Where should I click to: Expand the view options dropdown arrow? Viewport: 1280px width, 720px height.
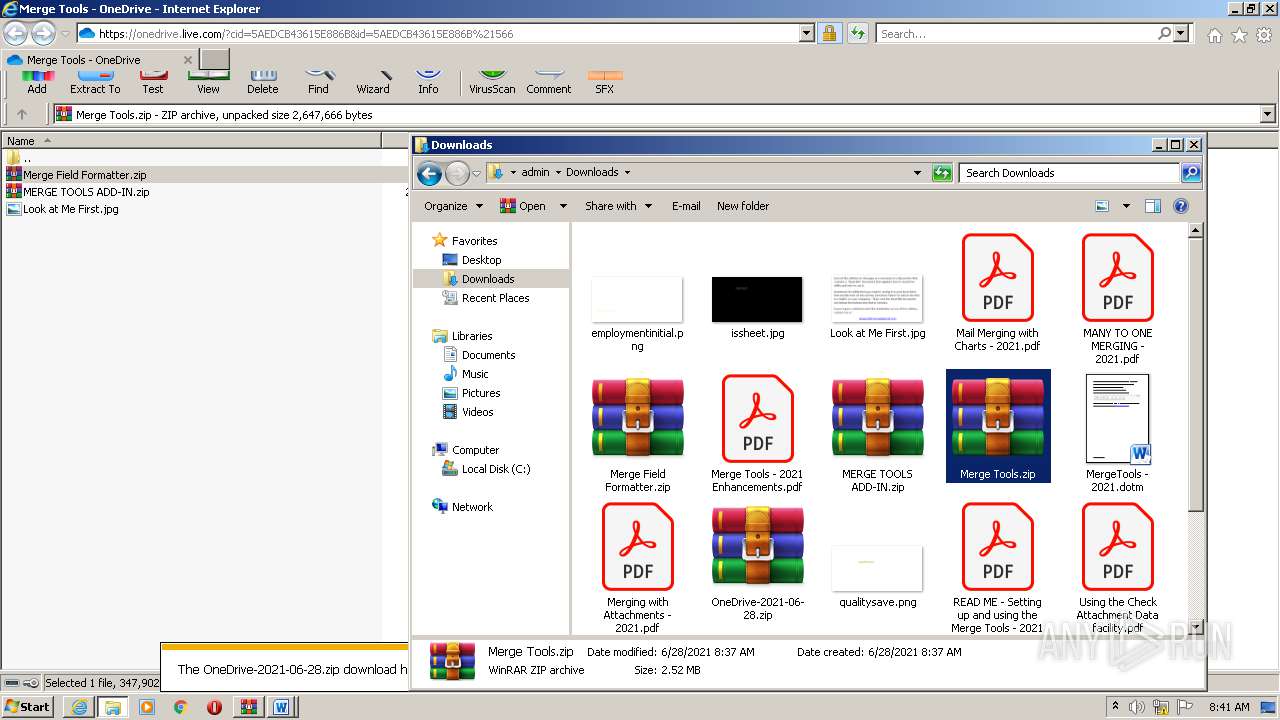[x=1125, y=206]
